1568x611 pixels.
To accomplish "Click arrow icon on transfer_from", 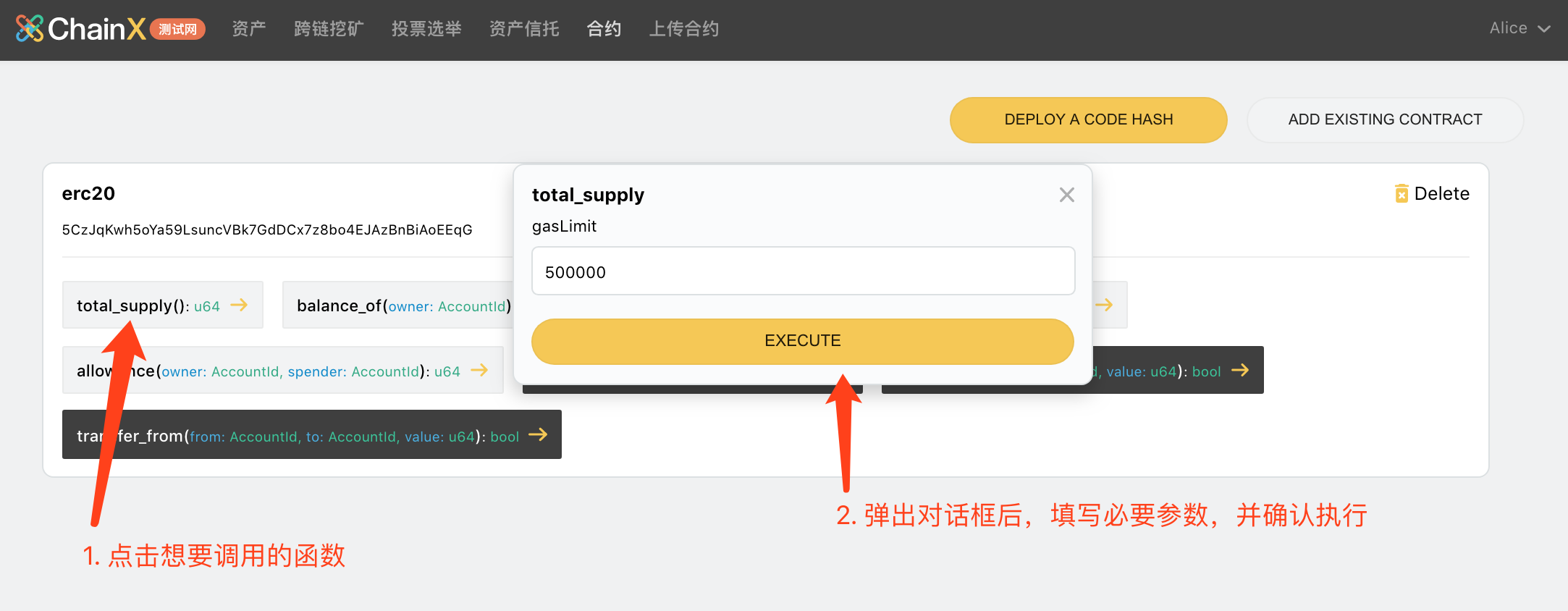I will [538, 435].
